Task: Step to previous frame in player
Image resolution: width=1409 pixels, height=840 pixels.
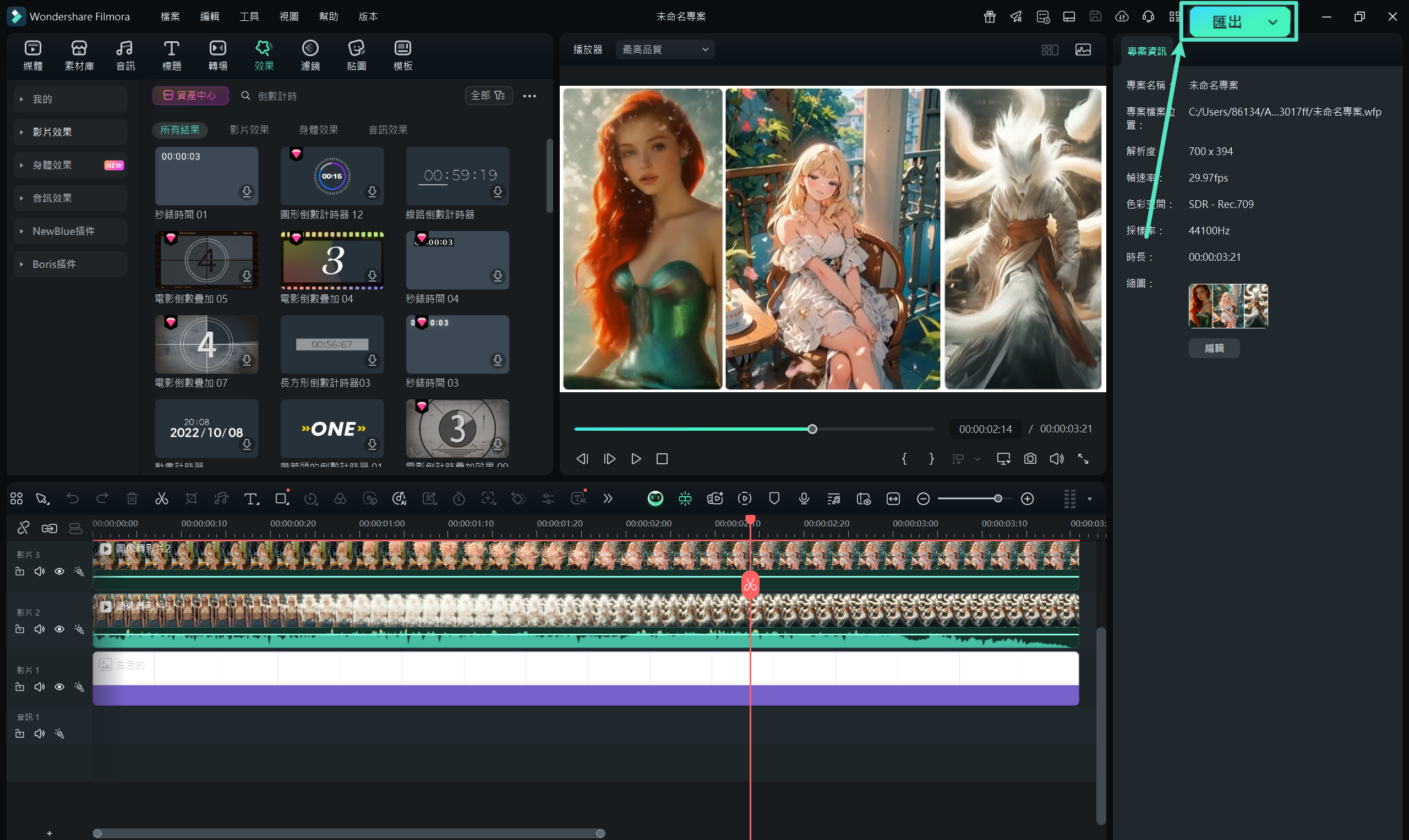Action: 582,458
